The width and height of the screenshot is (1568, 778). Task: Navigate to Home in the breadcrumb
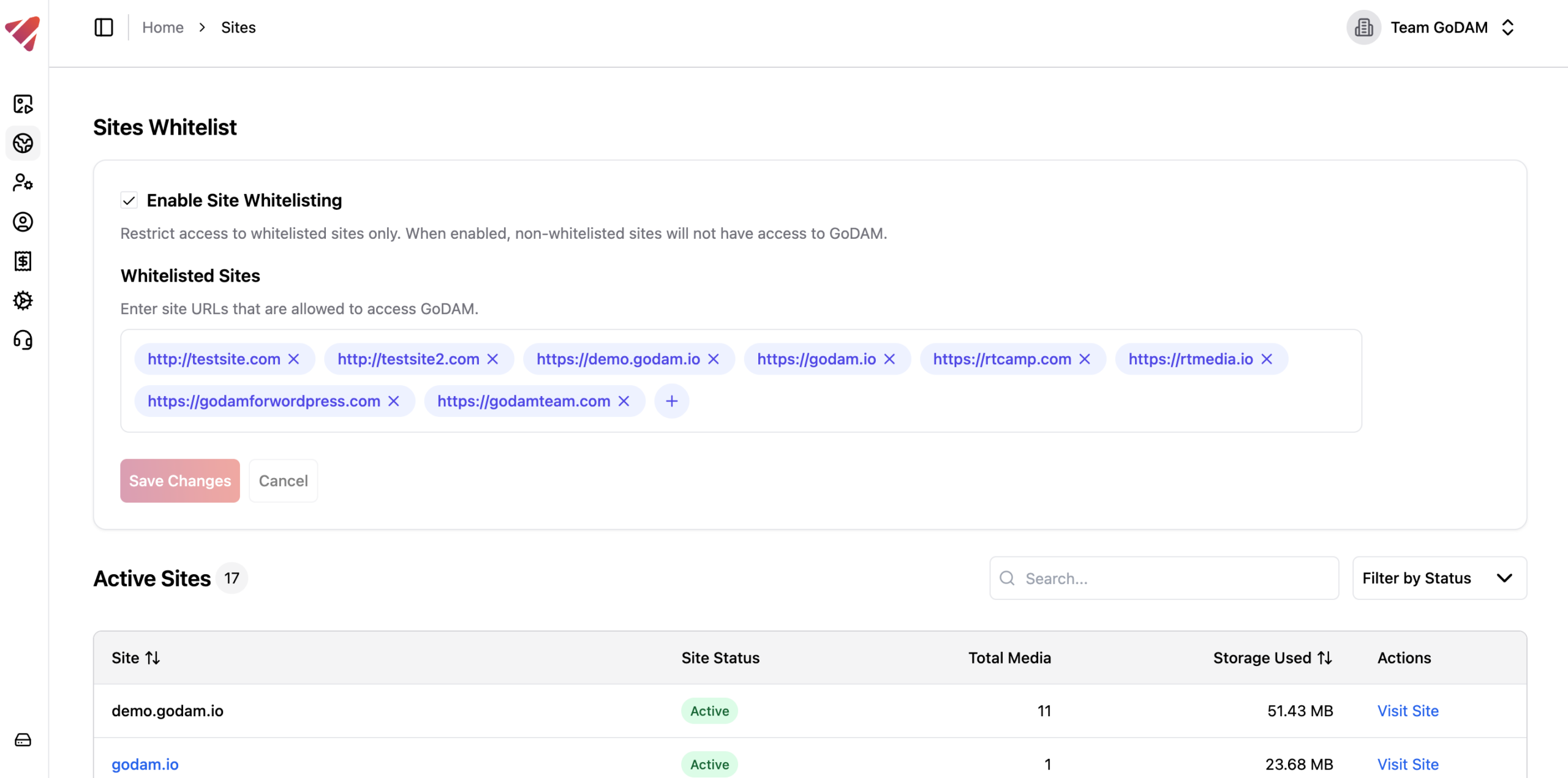pyautogui.click(x=162, y=27)
